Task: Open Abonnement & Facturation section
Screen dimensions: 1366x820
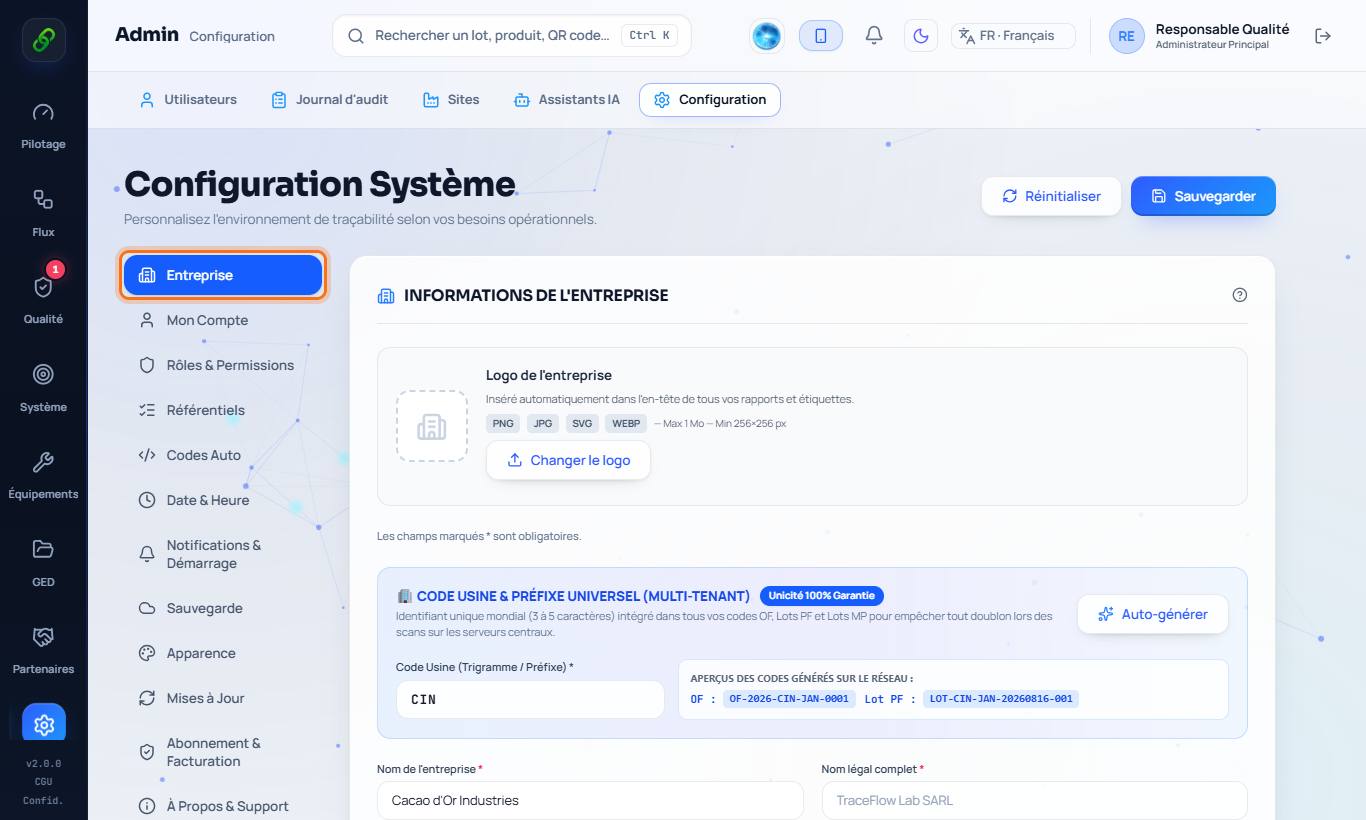Action: click(x=223, y=752)
